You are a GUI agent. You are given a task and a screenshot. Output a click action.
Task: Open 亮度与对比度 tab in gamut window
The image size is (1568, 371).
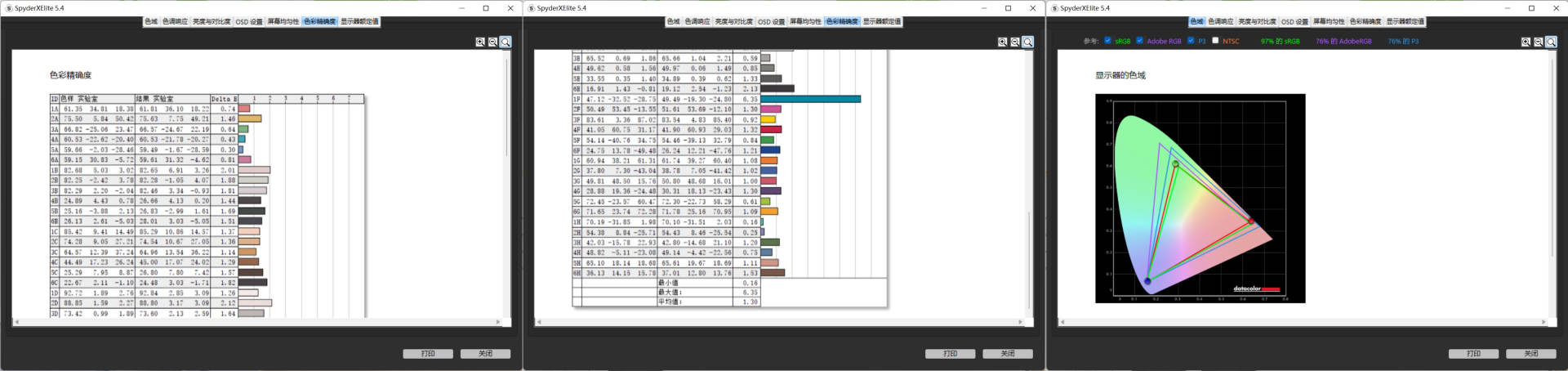(x=1257, y=21)
